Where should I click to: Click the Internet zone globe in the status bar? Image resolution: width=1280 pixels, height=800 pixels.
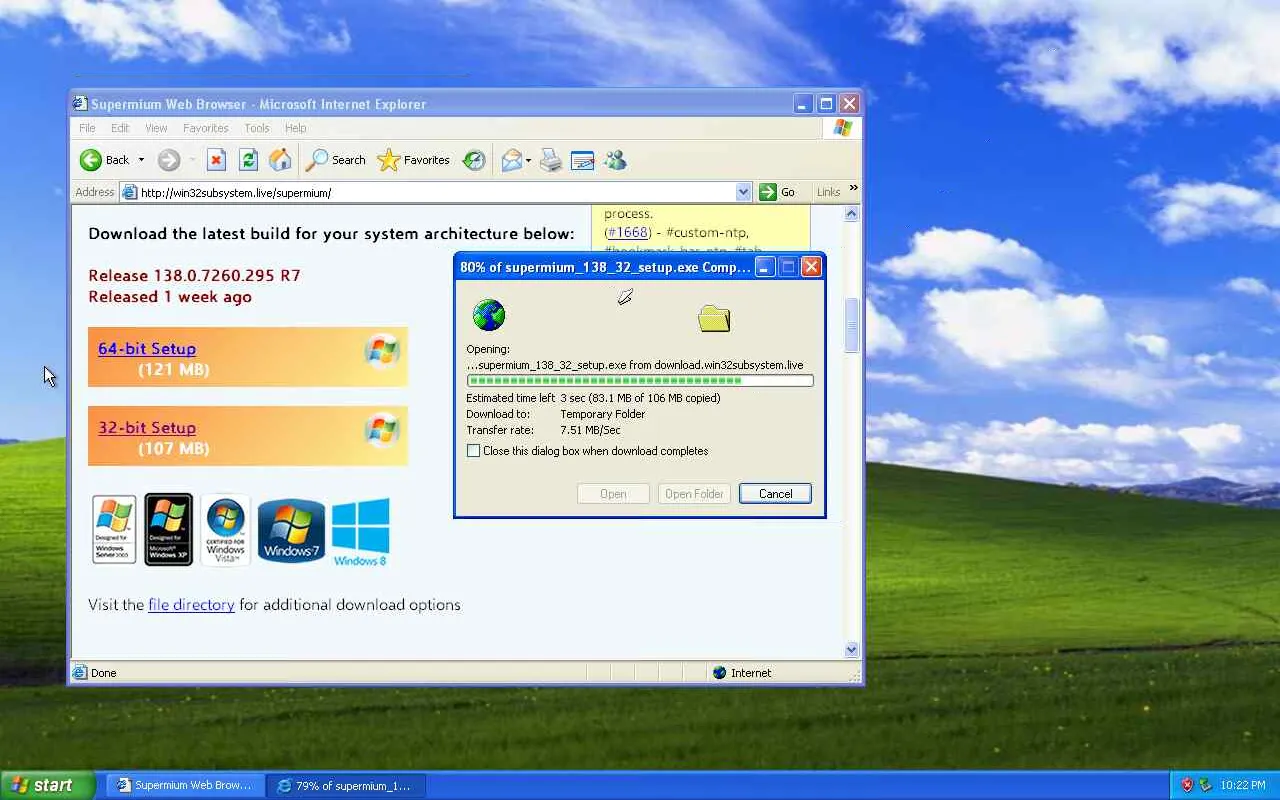tap(719, 673)
